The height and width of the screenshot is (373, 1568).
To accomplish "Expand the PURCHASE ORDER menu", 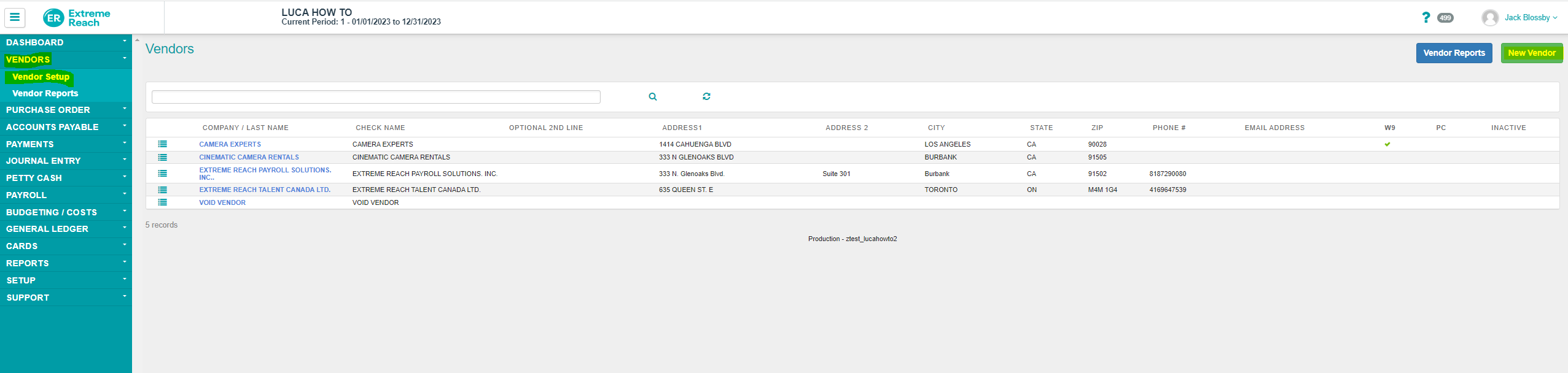I will click(48, 110).
